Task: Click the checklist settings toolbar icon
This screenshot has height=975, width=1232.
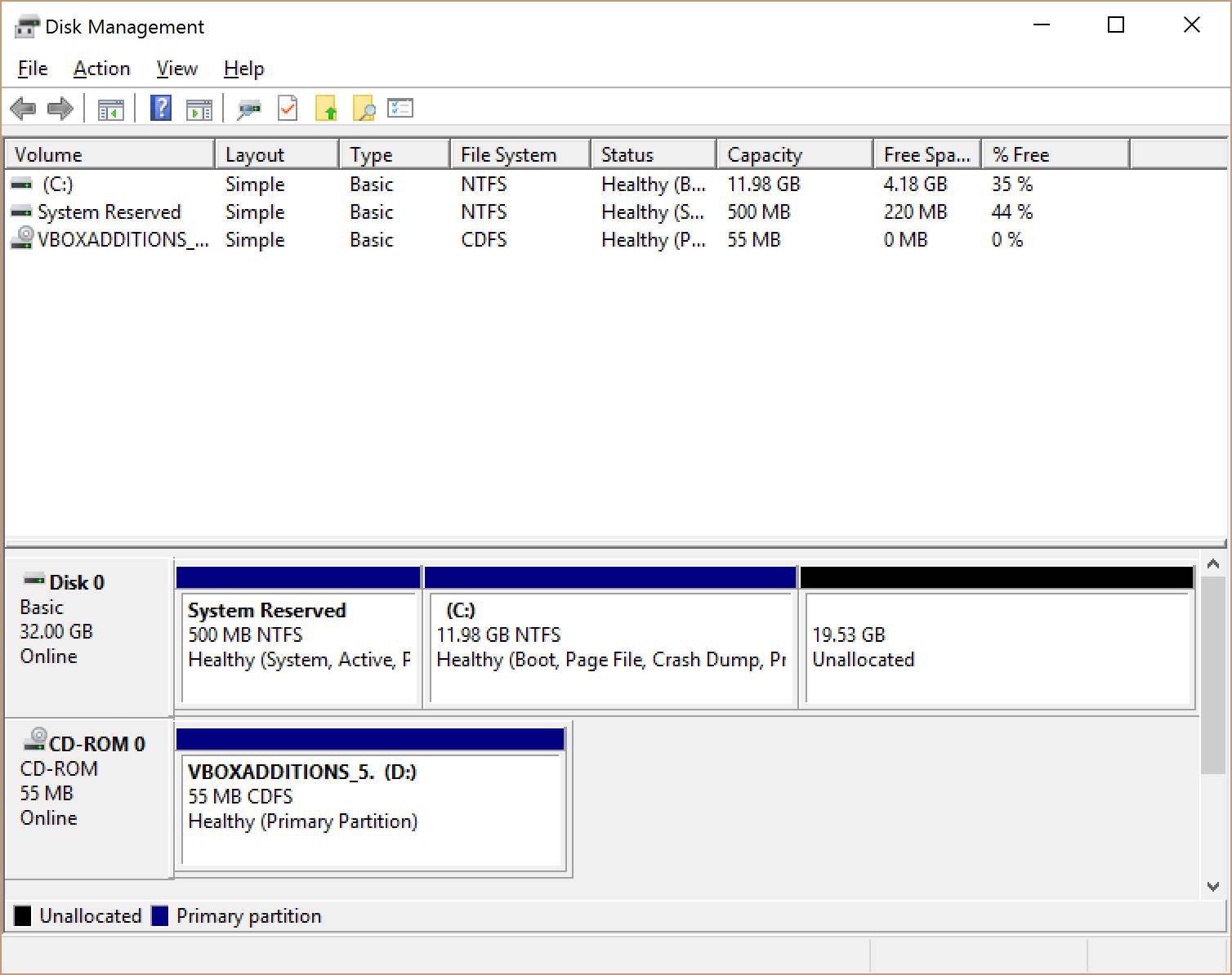Action: click(400, 109)
